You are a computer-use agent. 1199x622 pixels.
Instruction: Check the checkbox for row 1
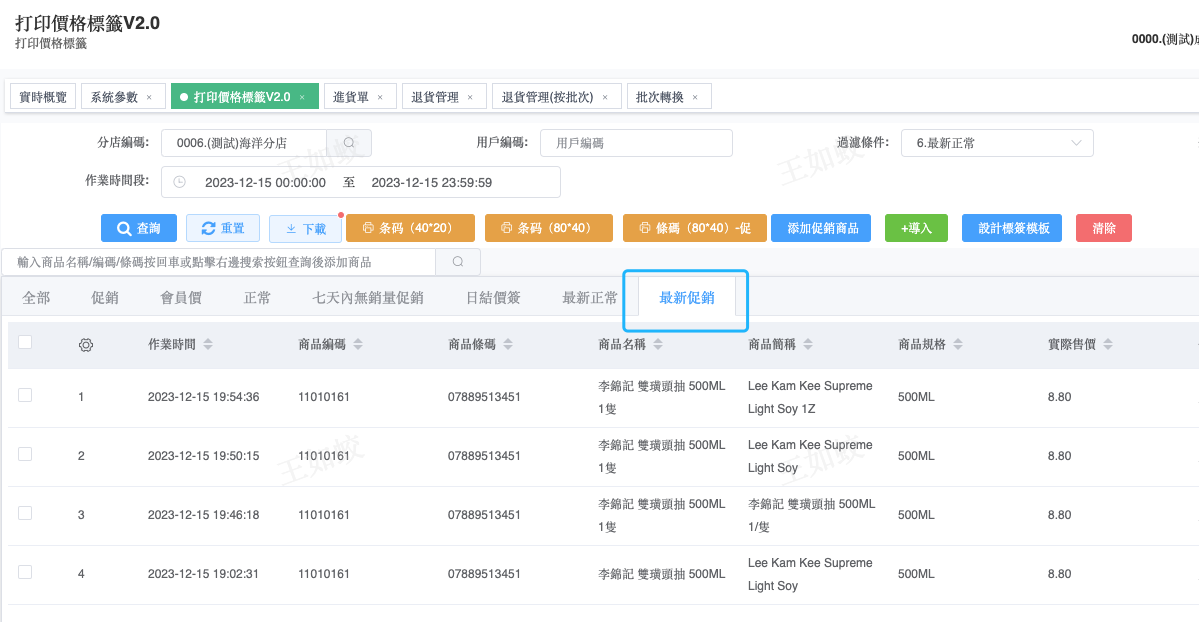tap(25, 396)
